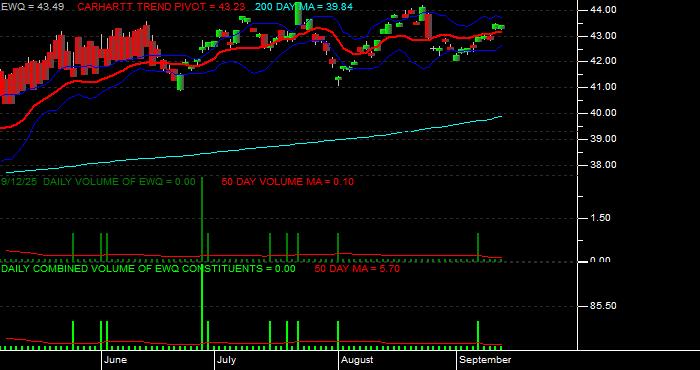
Task: Click the 43.00 price axis label
Action: pyautogui.click(x=603, y=35)
